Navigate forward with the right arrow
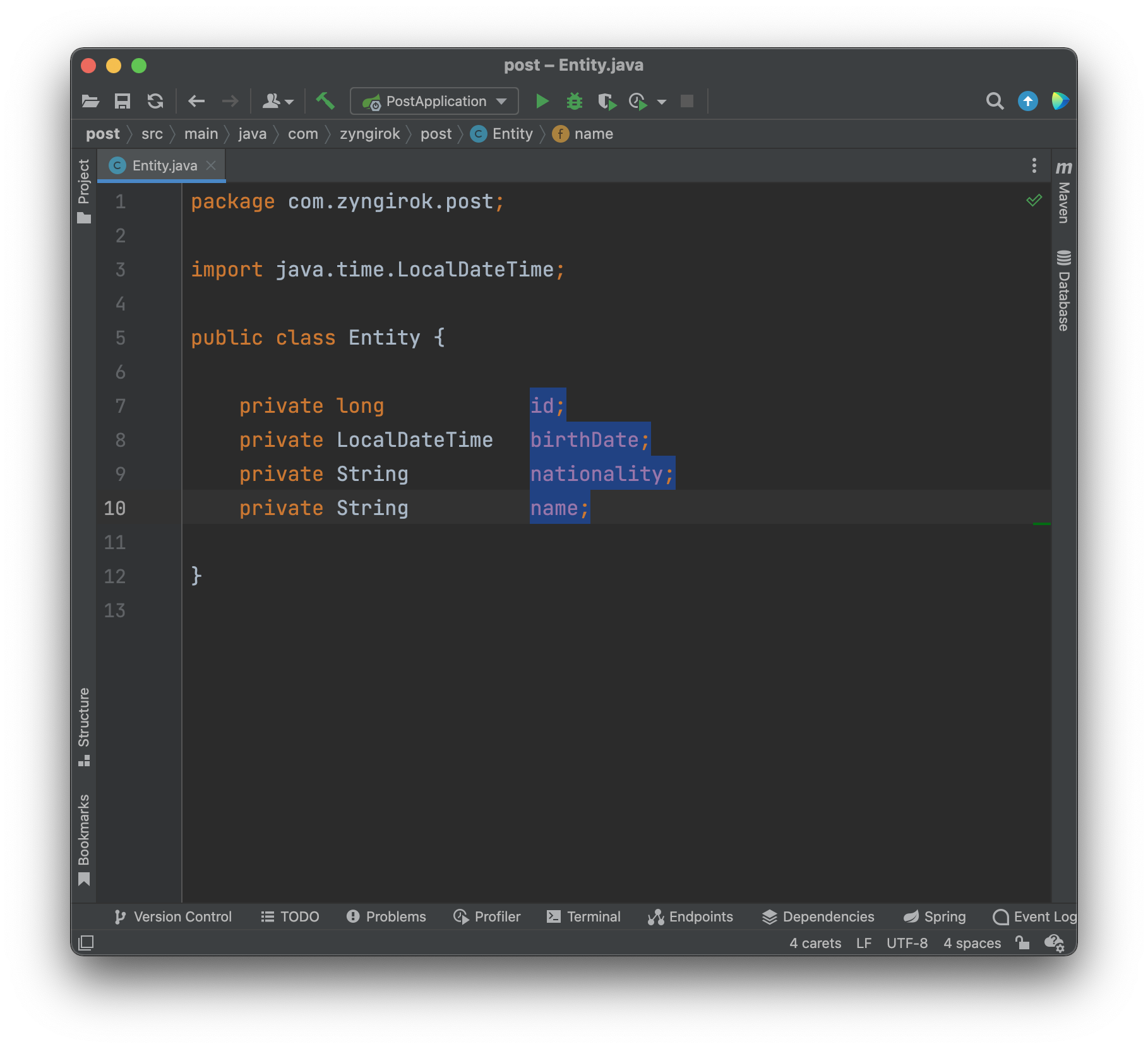Image resolution: width=1148 pixels, height=1049 pixels. coord(230,101)
